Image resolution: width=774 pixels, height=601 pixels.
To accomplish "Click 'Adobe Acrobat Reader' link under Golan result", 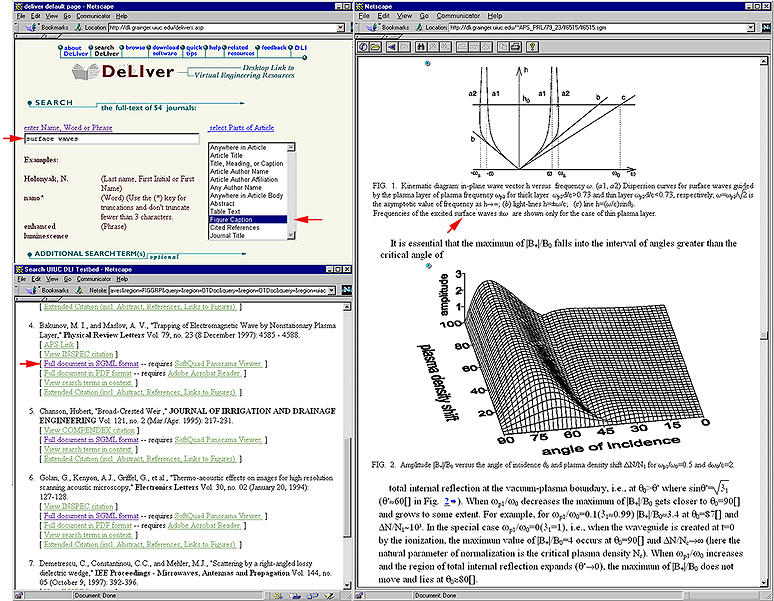I will (204, 526).
